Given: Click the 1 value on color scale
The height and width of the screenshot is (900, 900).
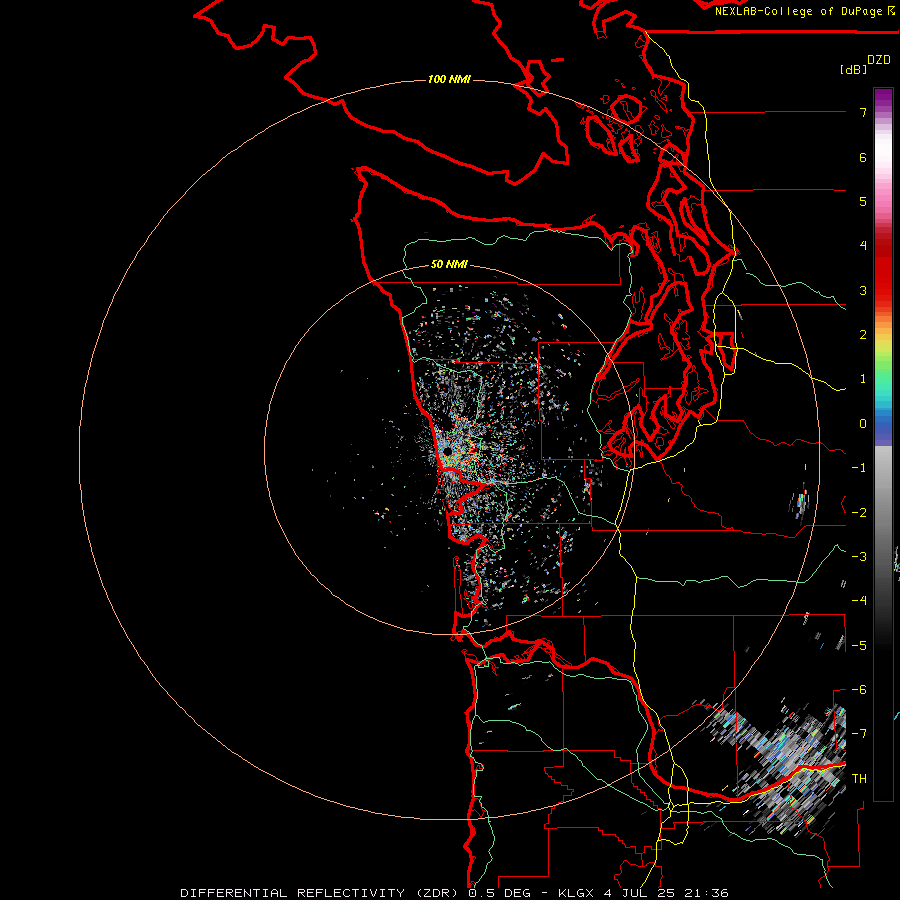Looking at the screenshot, I should tap(863, 379).
